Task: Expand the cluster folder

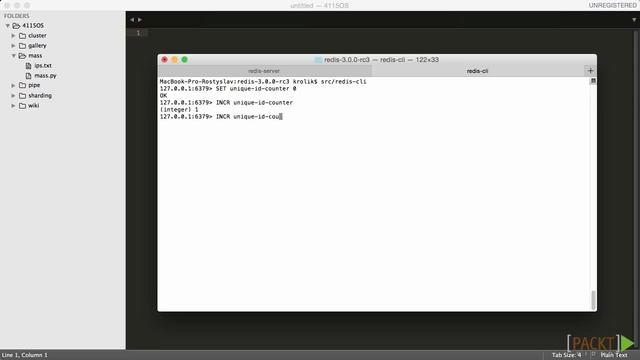Action: pos(13,36)
